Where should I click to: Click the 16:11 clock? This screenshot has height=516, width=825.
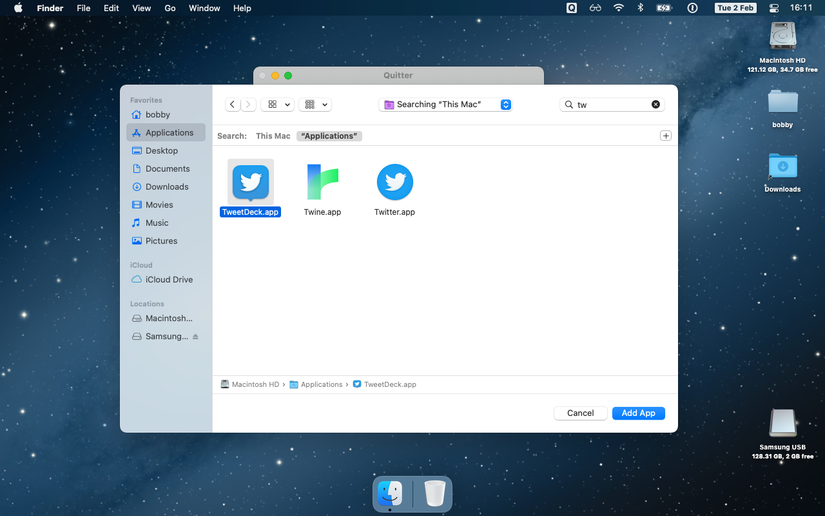click(x=801, y=8)
